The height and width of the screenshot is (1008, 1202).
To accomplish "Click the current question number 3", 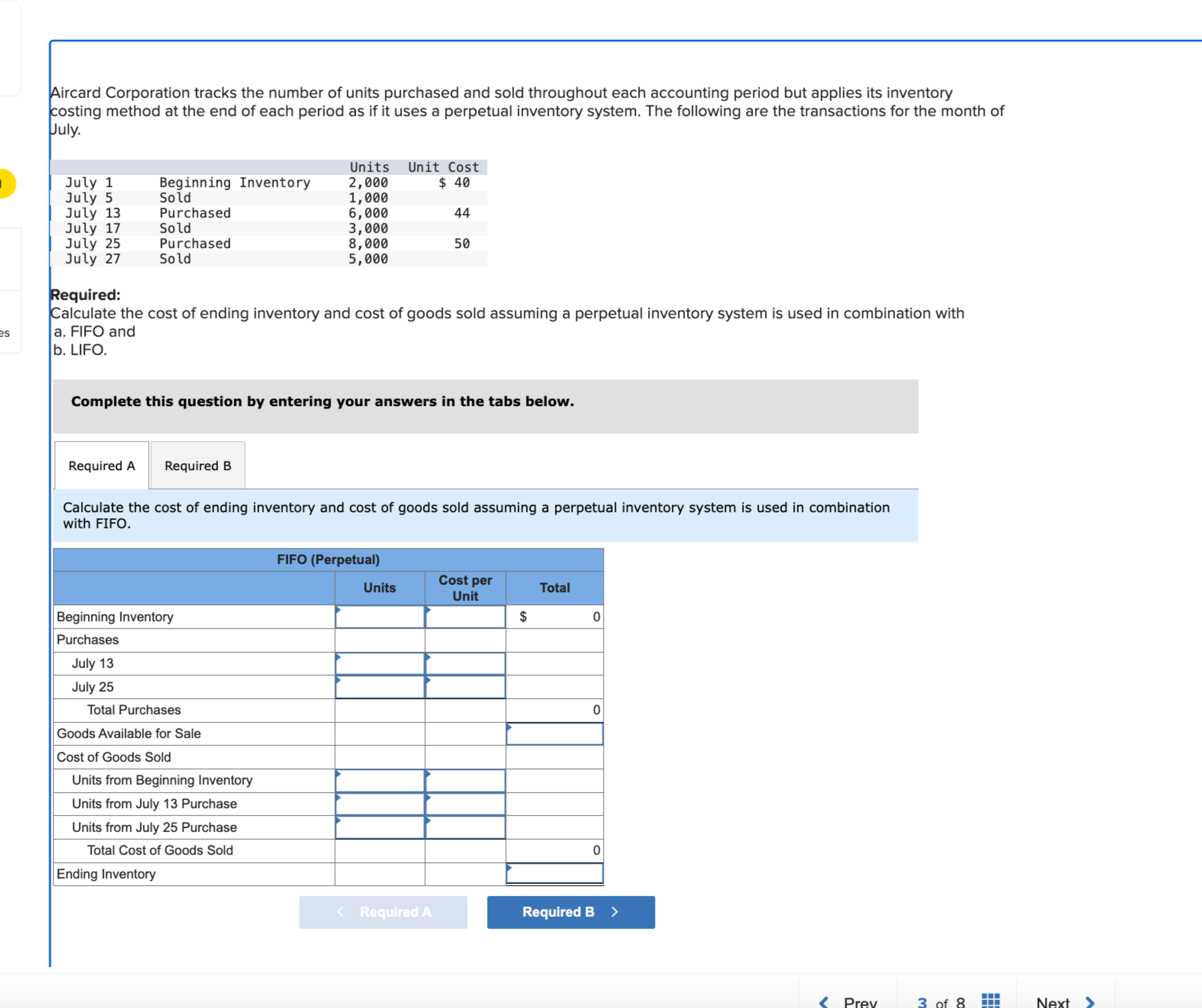I will point(922,1002).
